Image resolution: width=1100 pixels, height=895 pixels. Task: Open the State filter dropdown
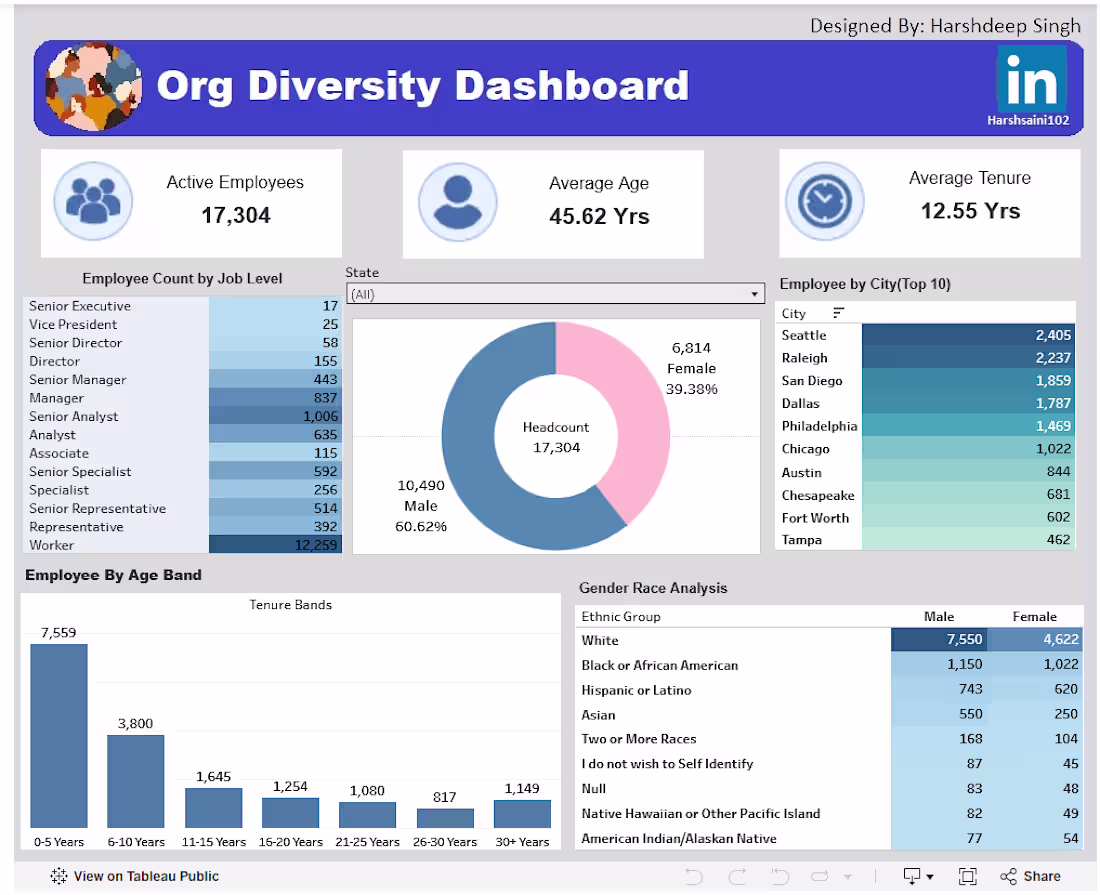[556, 294]
